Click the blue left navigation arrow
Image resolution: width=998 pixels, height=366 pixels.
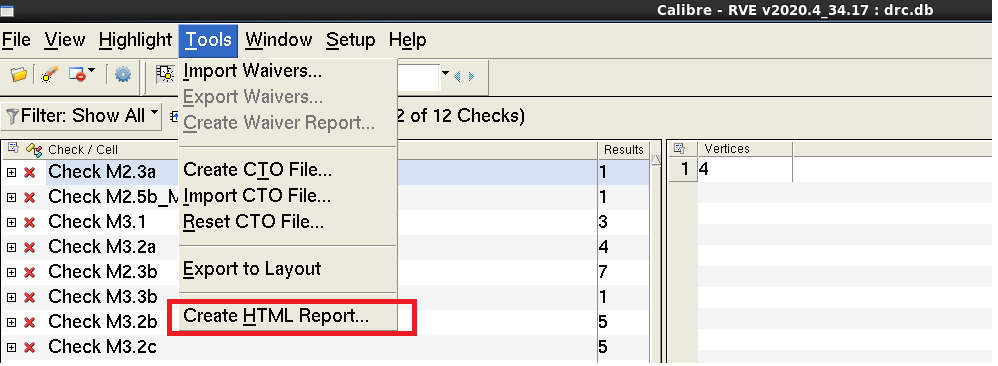pos(457,76)
